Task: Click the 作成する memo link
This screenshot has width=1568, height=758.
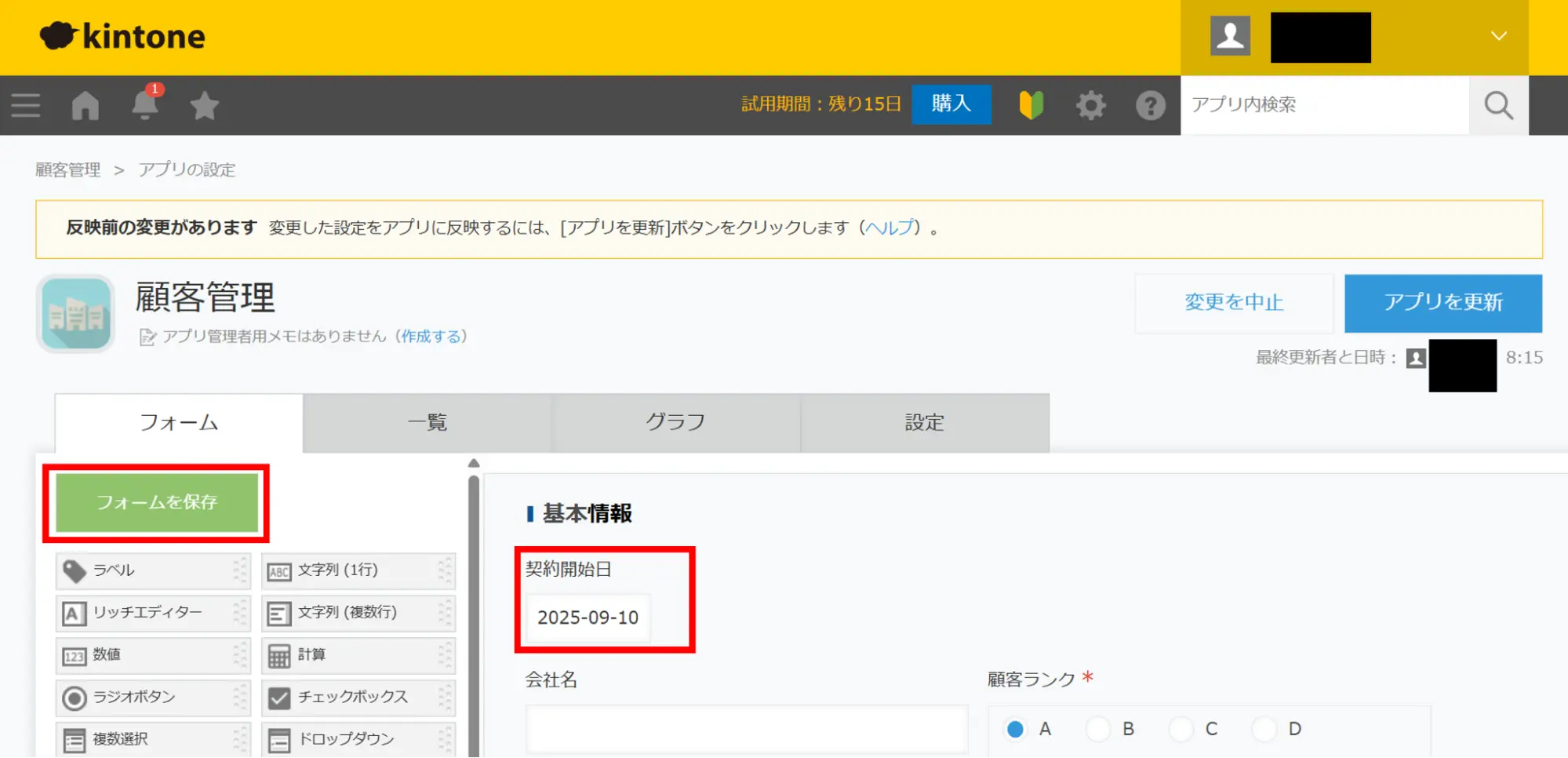Action: [x=431, y=337]
